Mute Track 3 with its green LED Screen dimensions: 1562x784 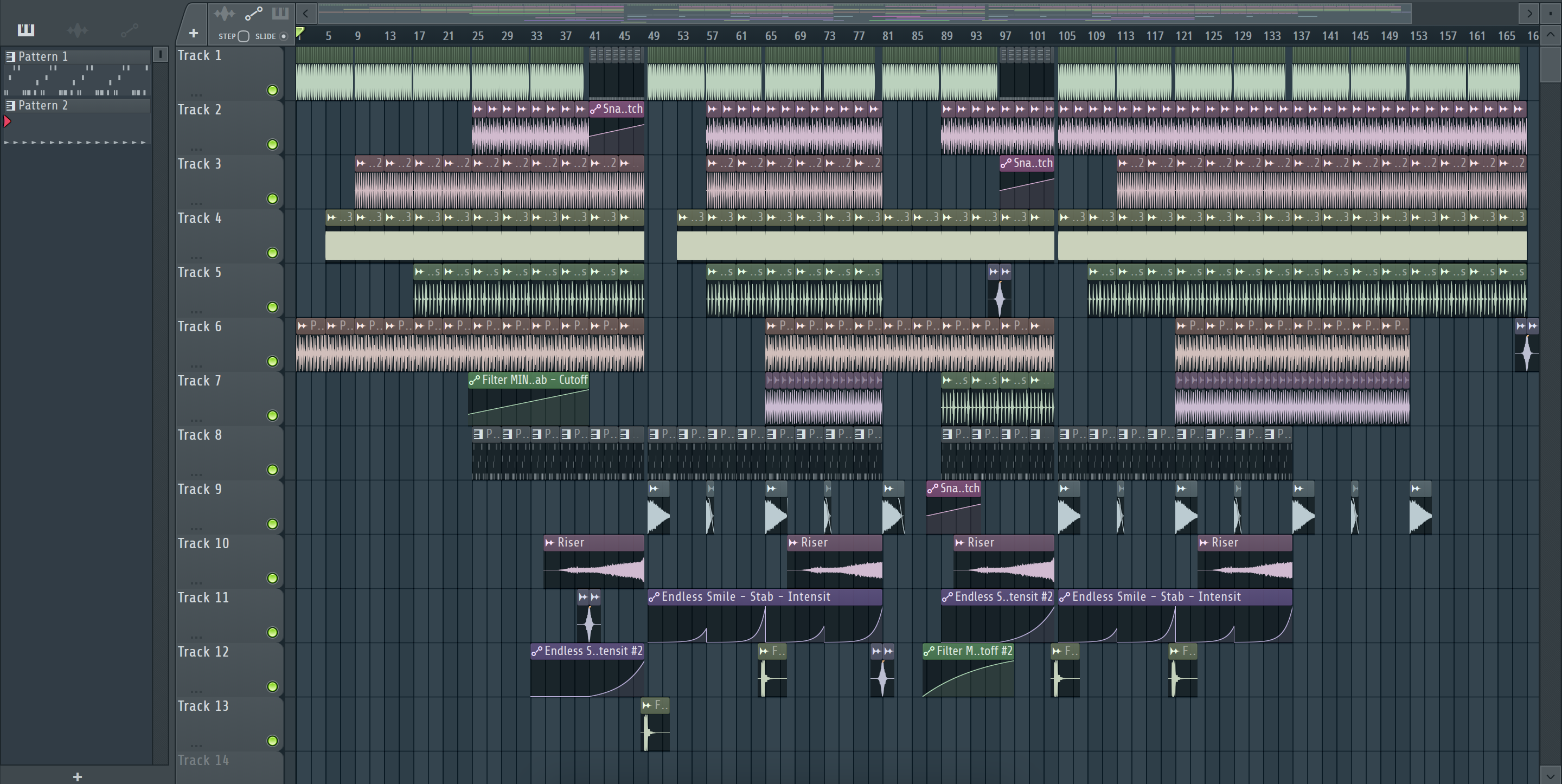[x=272, y=199]
